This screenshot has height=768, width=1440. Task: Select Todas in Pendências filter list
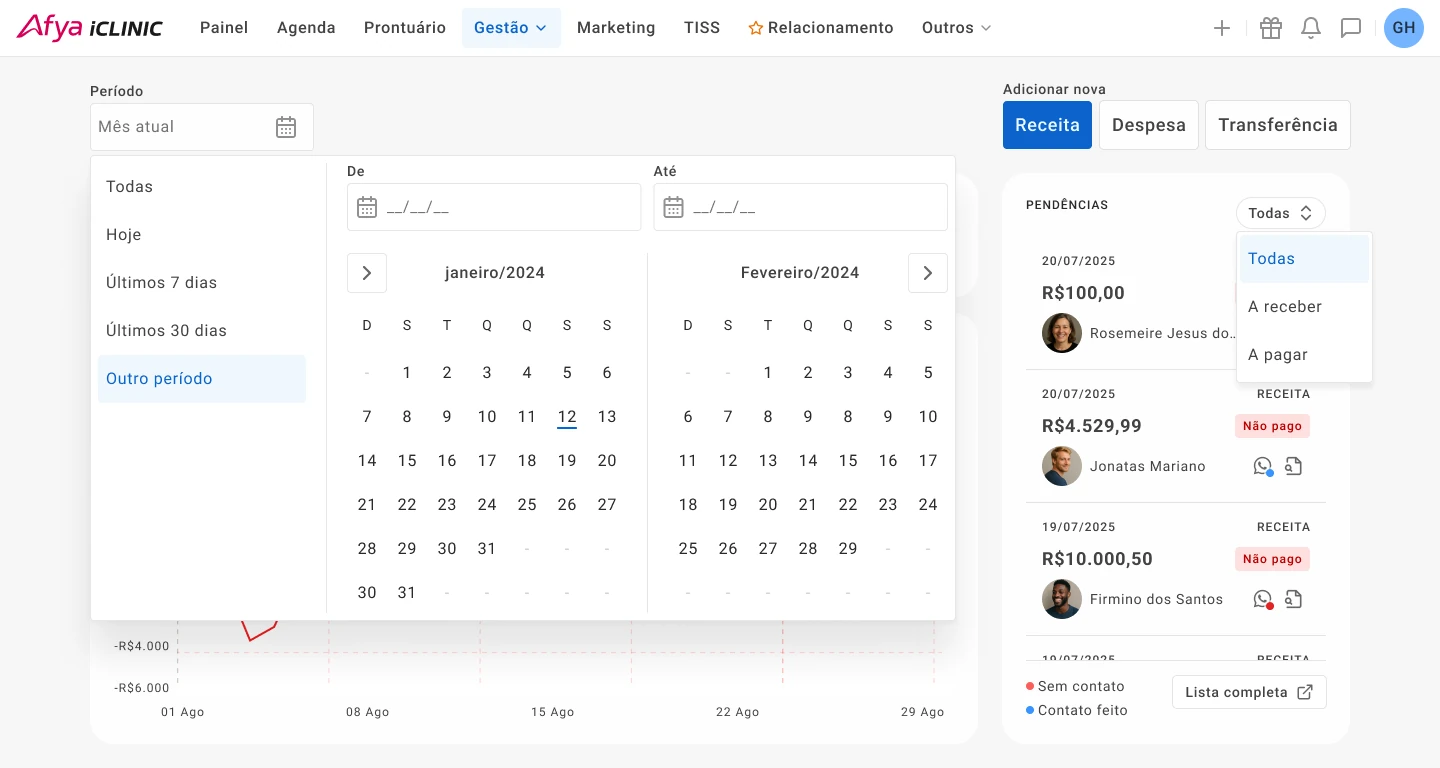coord(1304,259)
